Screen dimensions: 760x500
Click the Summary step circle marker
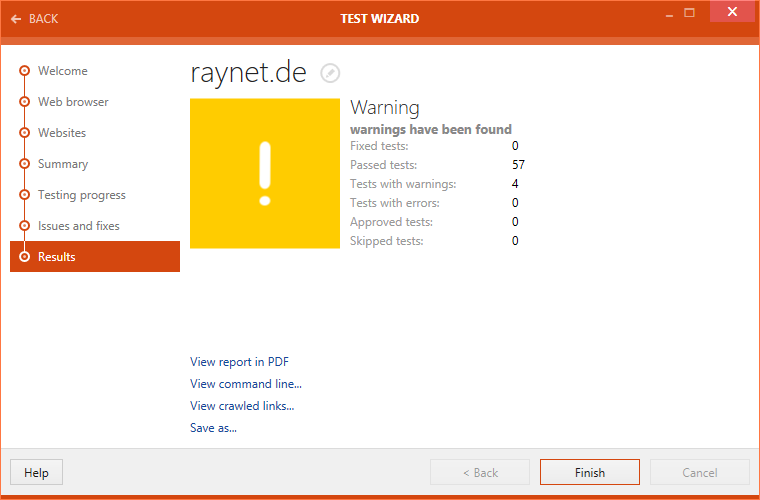24,164
